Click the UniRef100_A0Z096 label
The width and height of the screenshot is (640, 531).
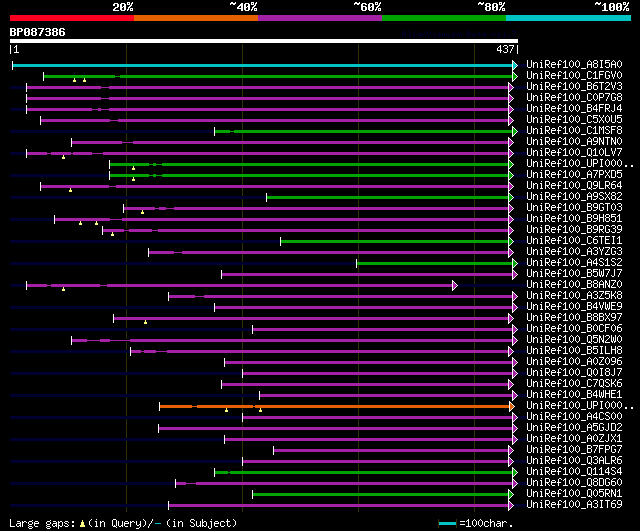coord(574,362)
